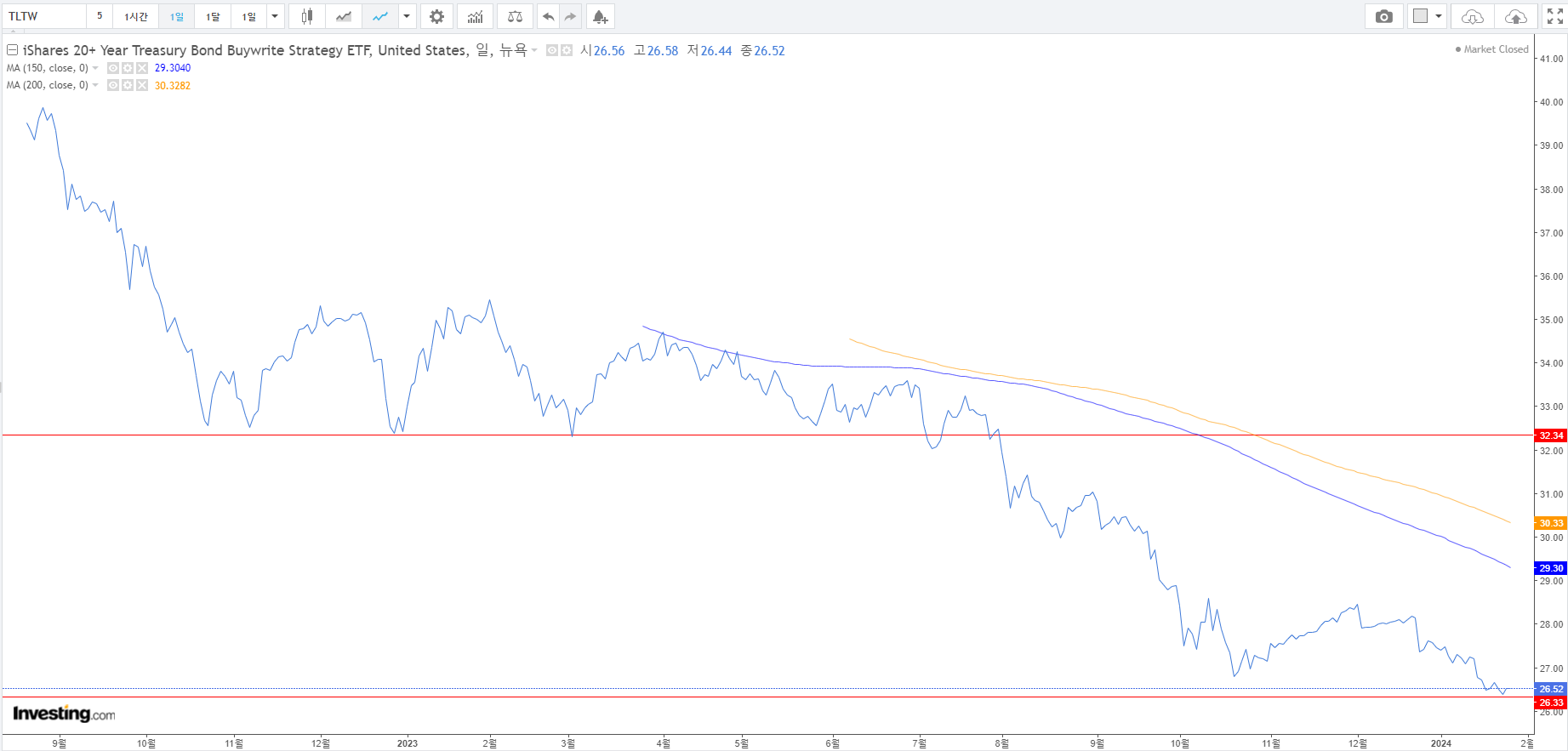This screenshot has width=1568, height=751.
Task: Click the 26.52 last price label
Action: tap(1551, 689)
